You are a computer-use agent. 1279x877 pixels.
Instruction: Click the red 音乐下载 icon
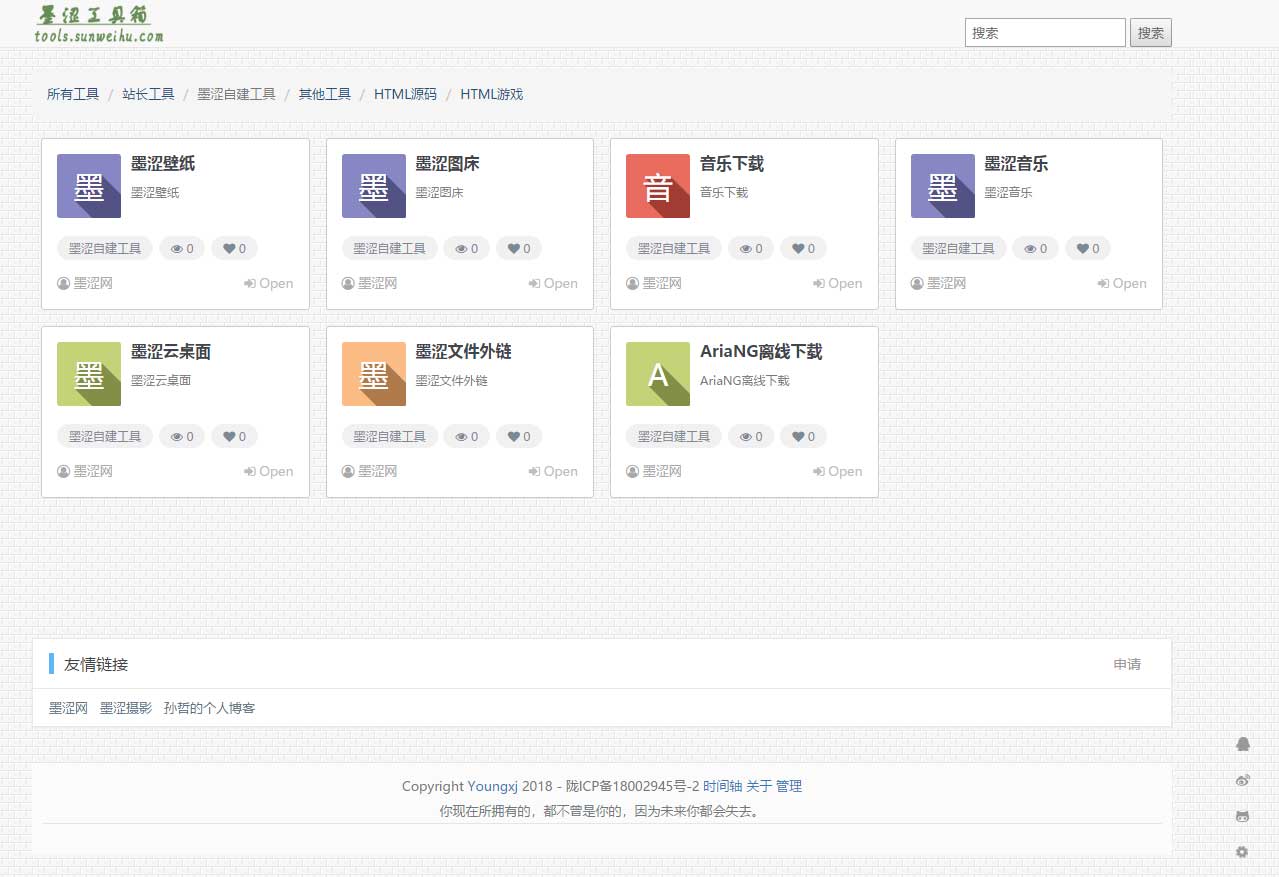pyautogui.click(x=657, y=186)
